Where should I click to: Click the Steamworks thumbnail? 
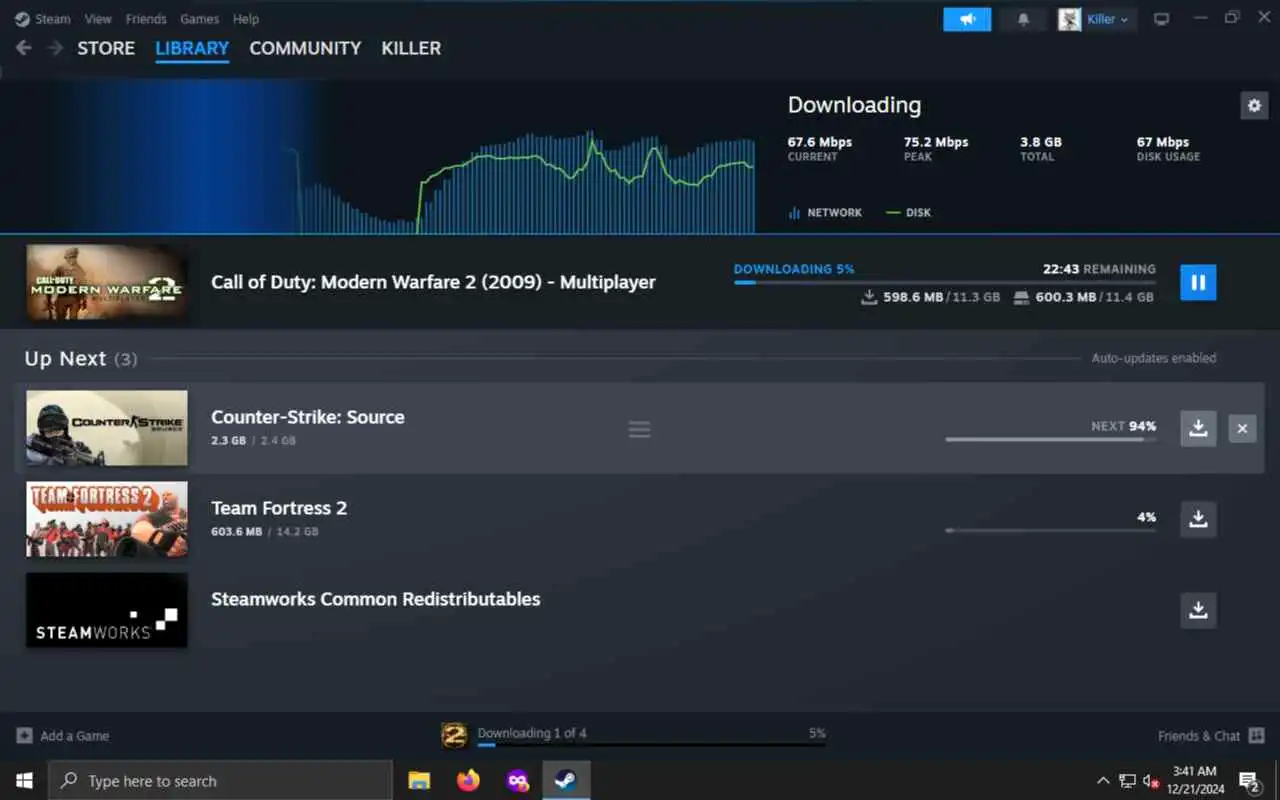[106, 610]
